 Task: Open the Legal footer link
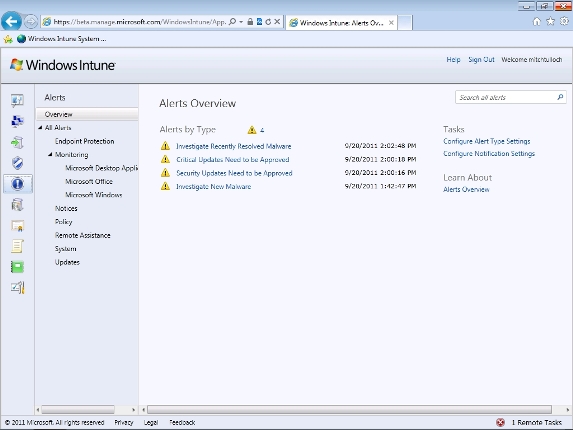click(x=151, y=422)
